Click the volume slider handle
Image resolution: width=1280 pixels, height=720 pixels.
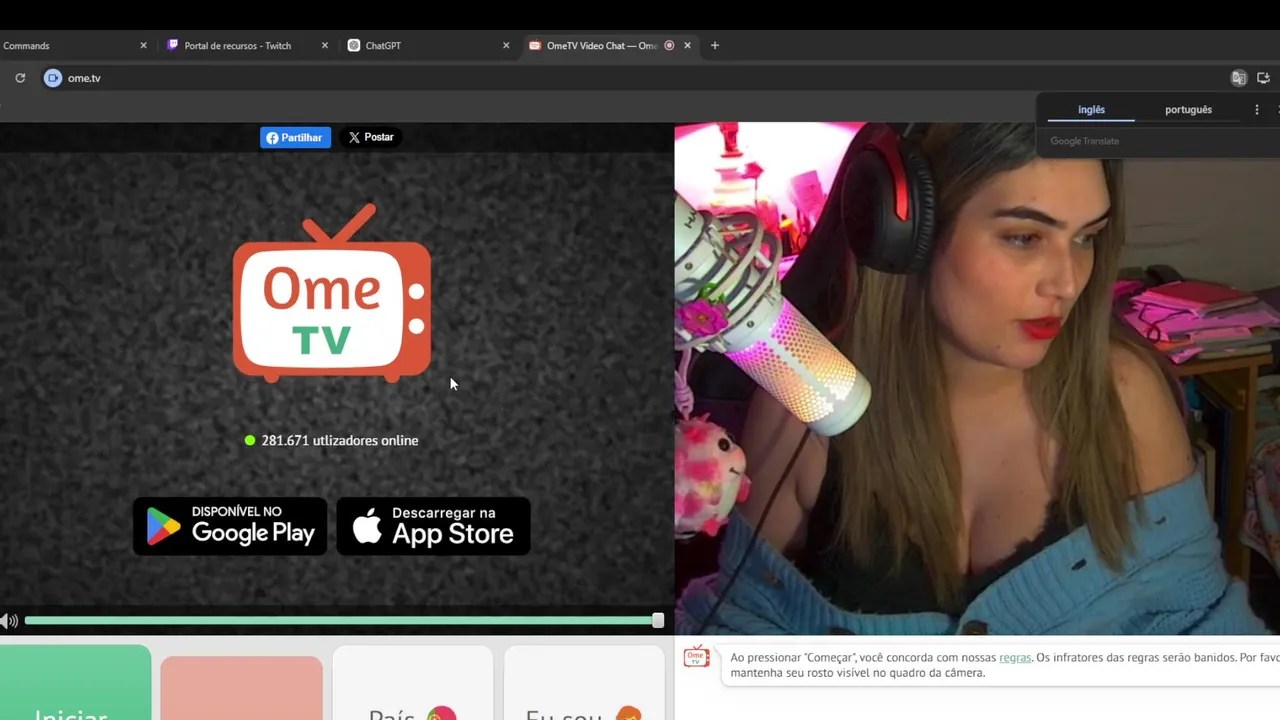(x=658, y=621)
